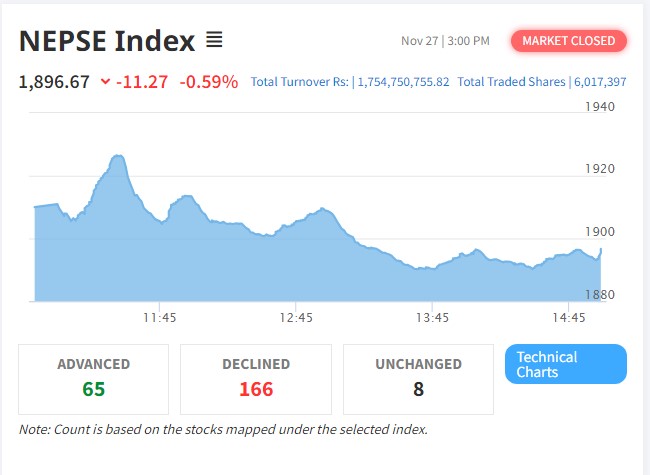Image resolution: width=650 pixels, height=475 pixels.
Task: Click the Nov 27 3:00 PM timestamp
Action: pos(445,41)
